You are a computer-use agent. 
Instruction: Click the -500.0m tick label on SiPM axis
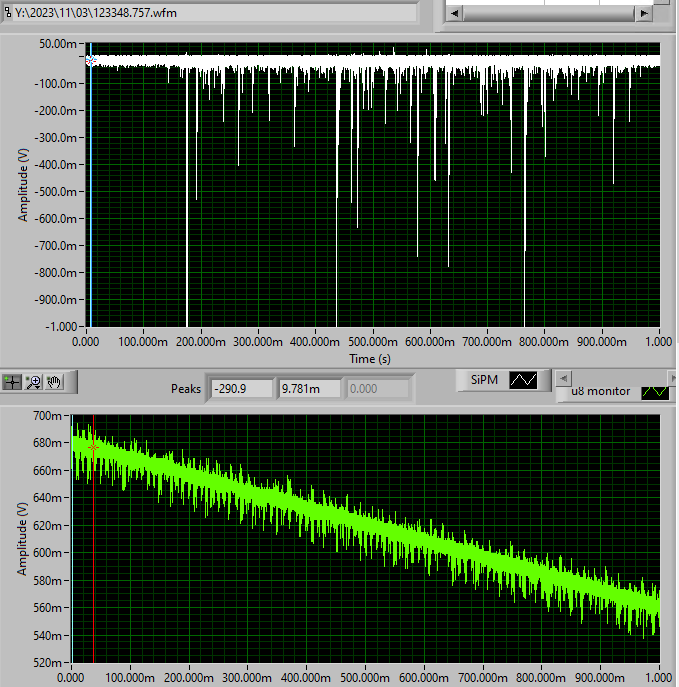[56, 192]
